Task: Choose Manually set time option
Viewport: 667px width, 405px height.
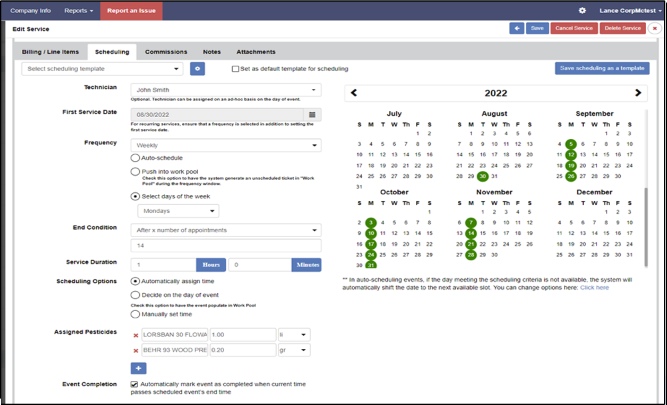Action: click(x=136, y=314)
